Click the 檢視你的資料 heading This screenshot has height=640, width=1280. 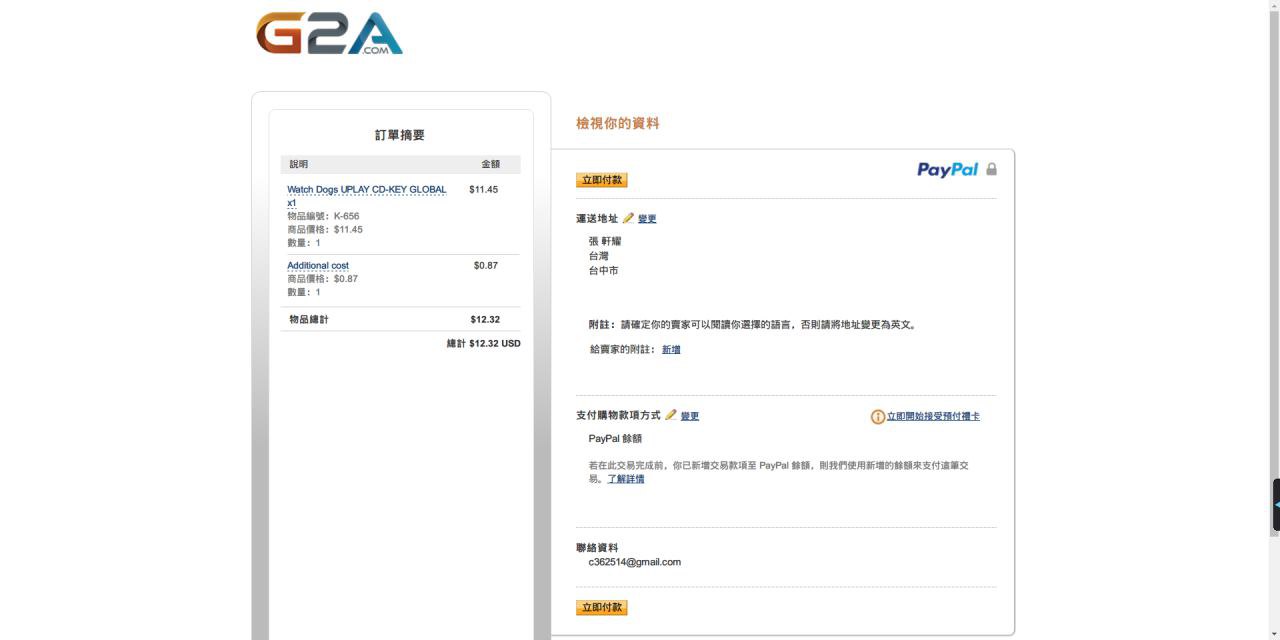(x=618, y=123)
